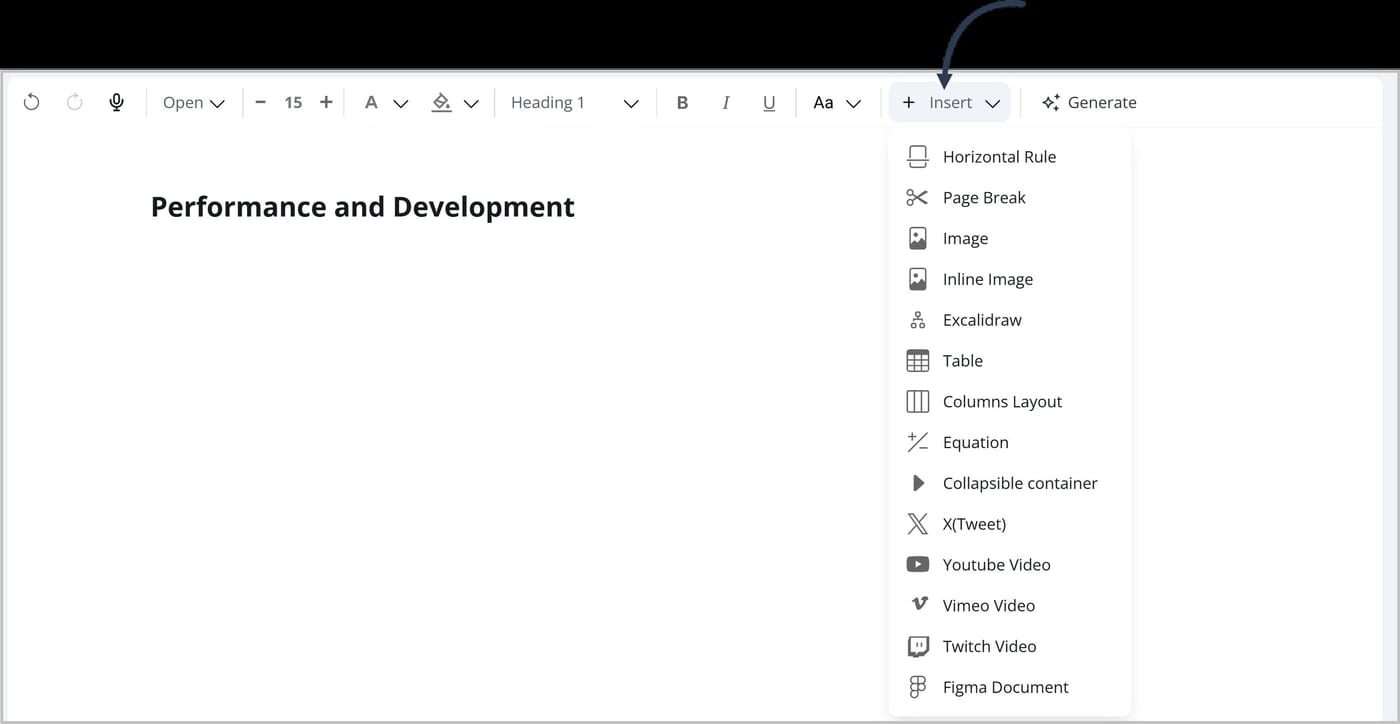1400x724 pixels.
Task: Toggle underline formatting
Action: click(769, 102)
